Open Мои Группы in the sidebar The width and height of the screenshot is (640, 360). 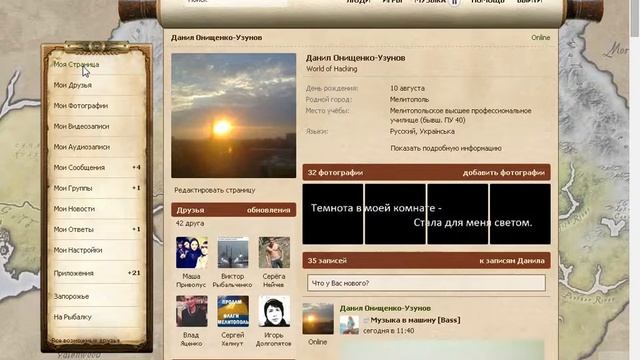tap(73, 188)
